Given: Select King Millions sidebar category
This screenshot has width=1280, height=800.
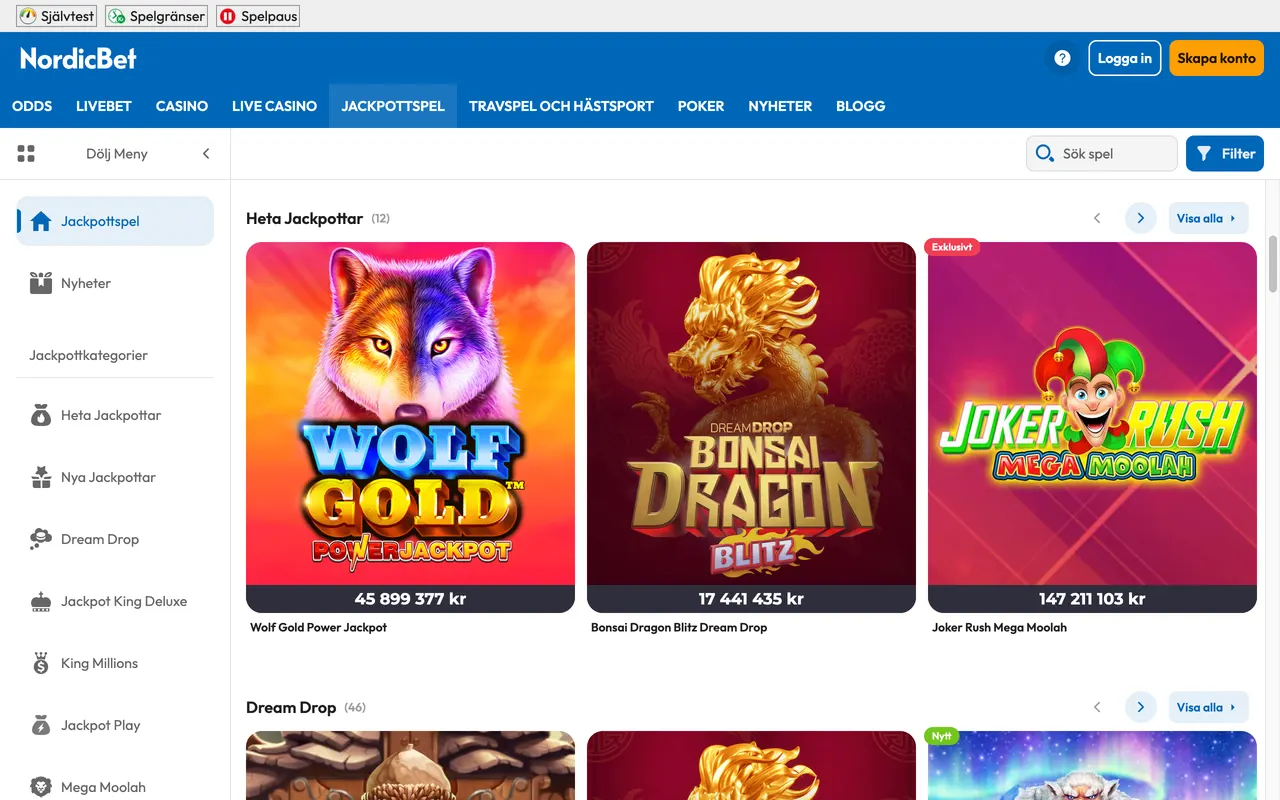Looking at the screenshot, I should [x=115, y=663].
